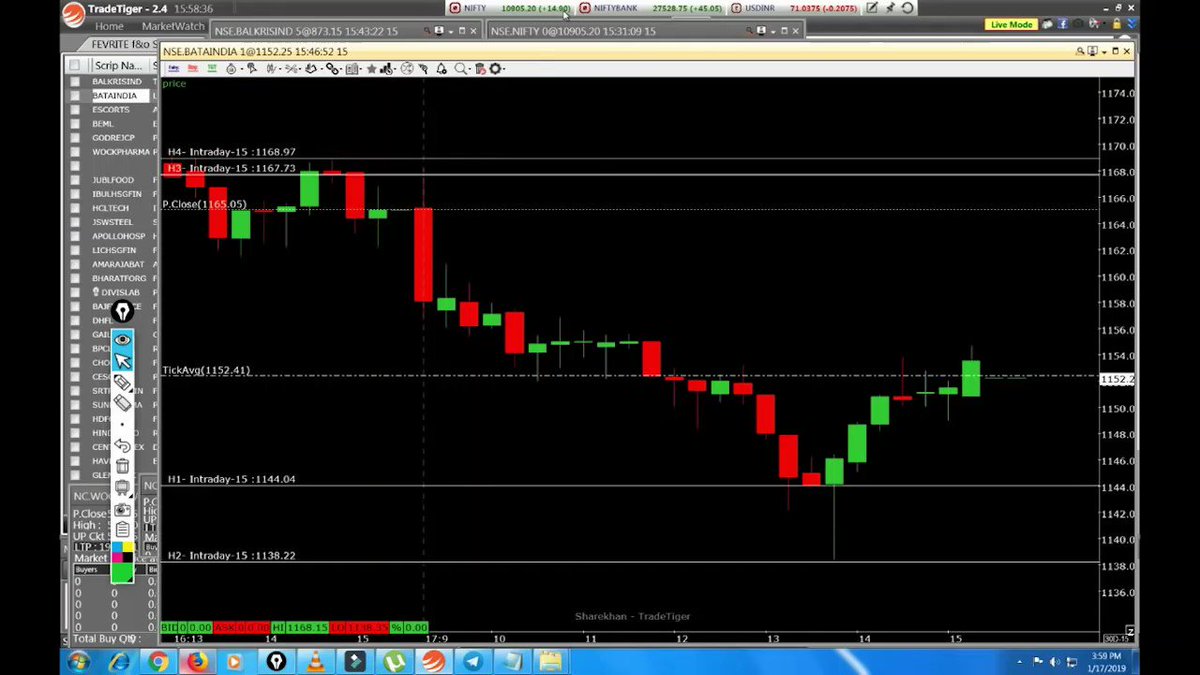Click the NIFTY index ticker
1200x675 pixels.
[x=511, y=8]
